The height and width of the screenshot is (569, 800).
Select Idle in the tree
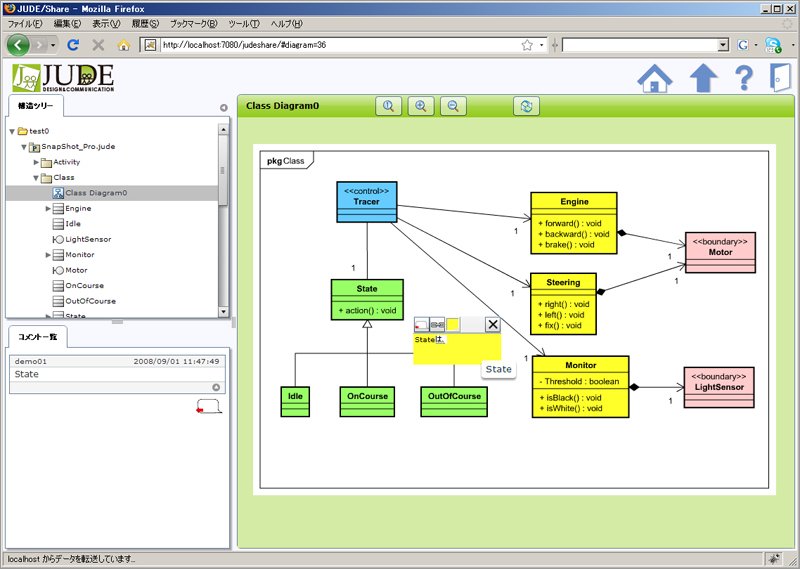tap(73, 224)
